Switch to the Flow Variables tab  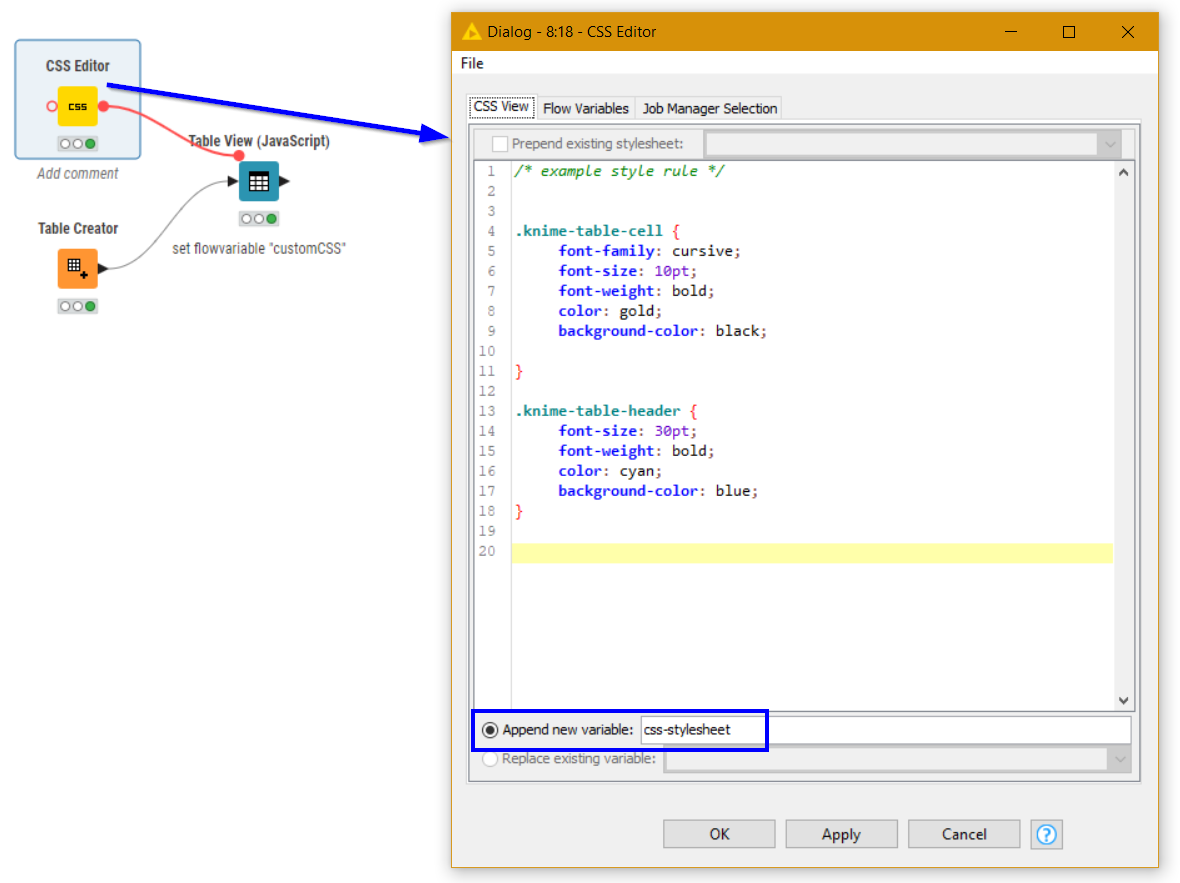pos(586,107)
